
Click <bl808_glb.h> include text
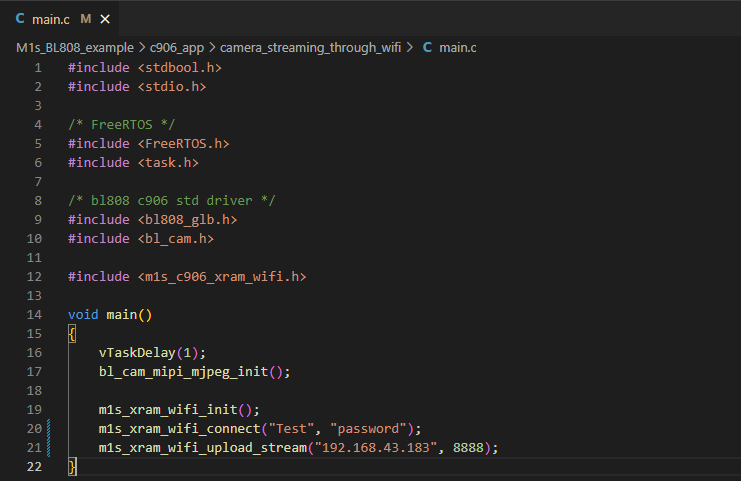point(187,220)
